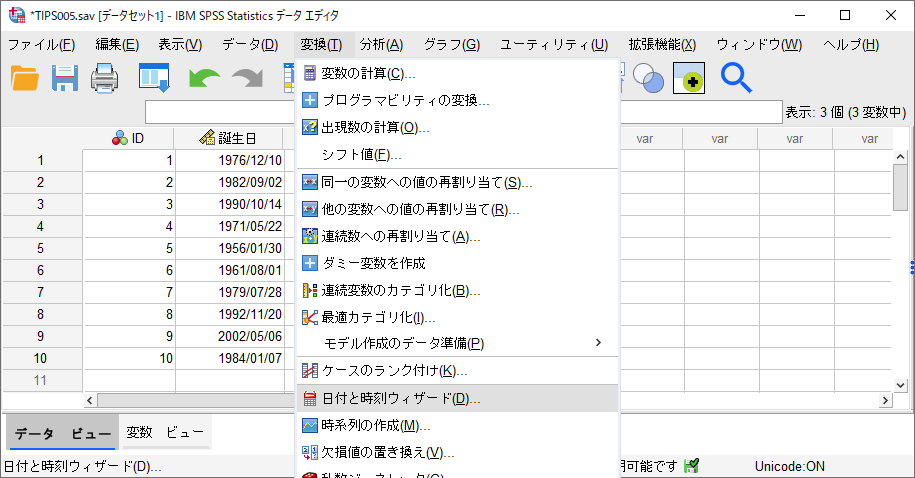Select 連続数への再割り当て(A)...
Viewport: 915px width, 478px height.
coord(457,236)
